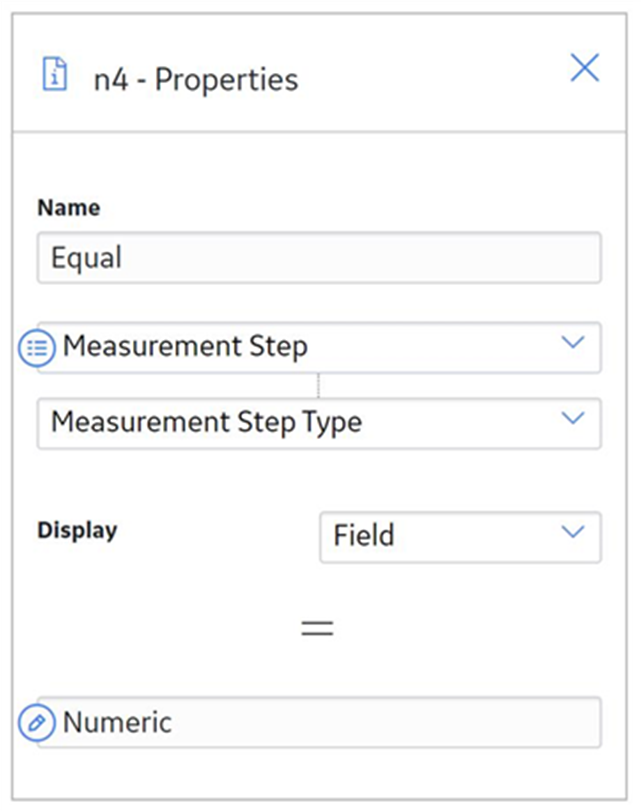642x812 pixels.
Task: Click the n4 - Properties title
Action: (196, 80)
